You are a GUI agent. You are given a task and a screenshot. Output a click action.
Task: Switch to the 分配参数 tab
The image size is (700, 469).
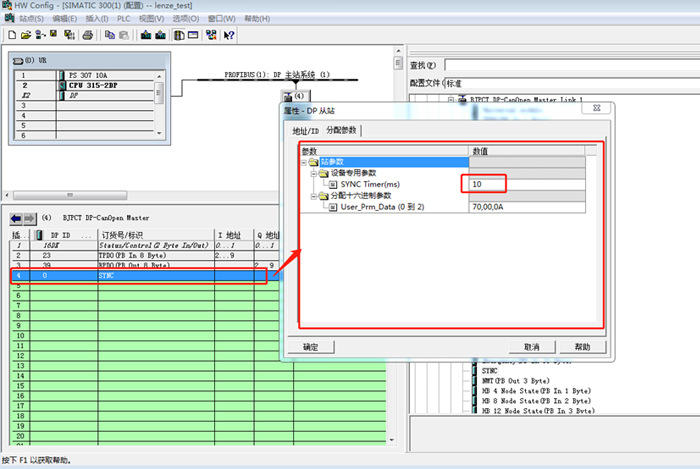[342, 130]
